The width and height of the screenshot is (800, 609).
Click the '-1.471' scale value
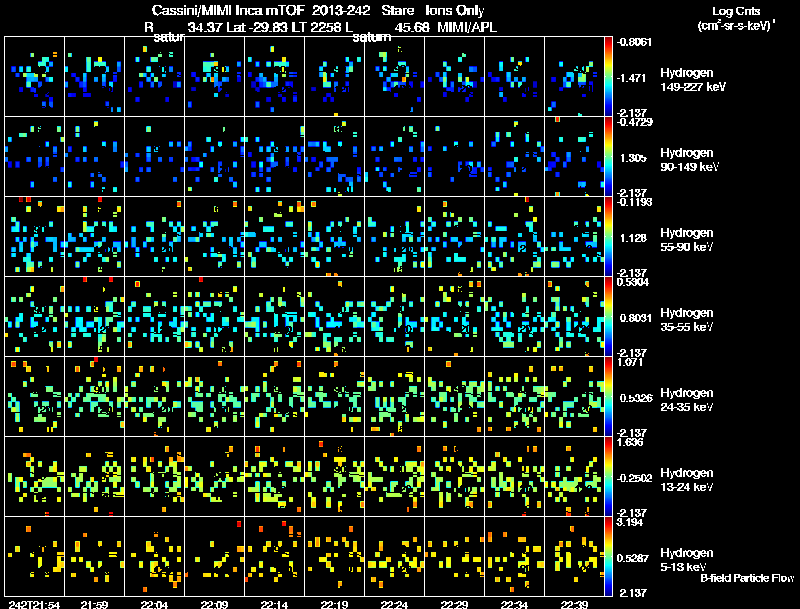[x=631, y=78]
